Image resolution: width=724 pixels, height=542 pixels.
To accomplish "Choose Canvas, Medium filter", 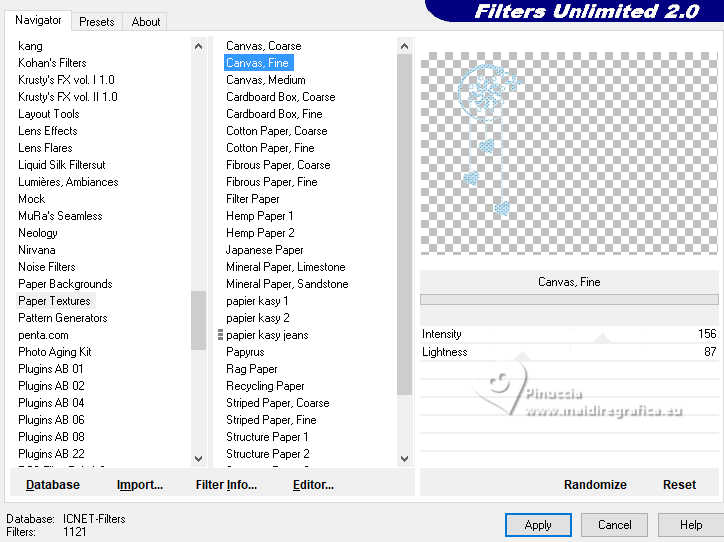I will [x=266, y=80].
